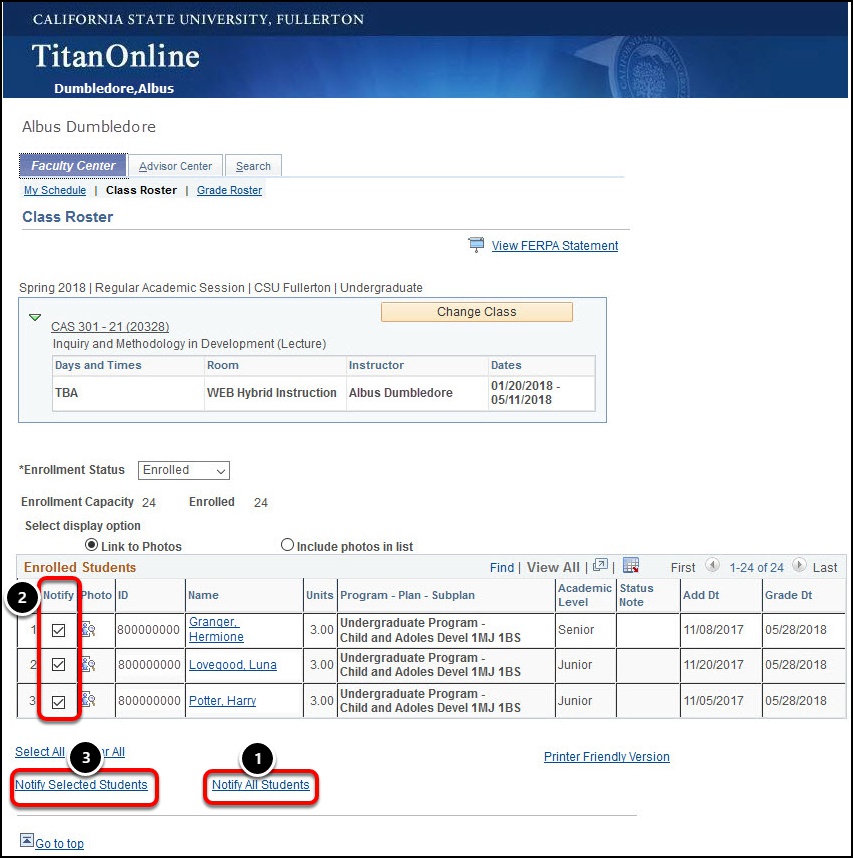
Task: Click the Notify Selected Students link
Action: tap(81, 785)
